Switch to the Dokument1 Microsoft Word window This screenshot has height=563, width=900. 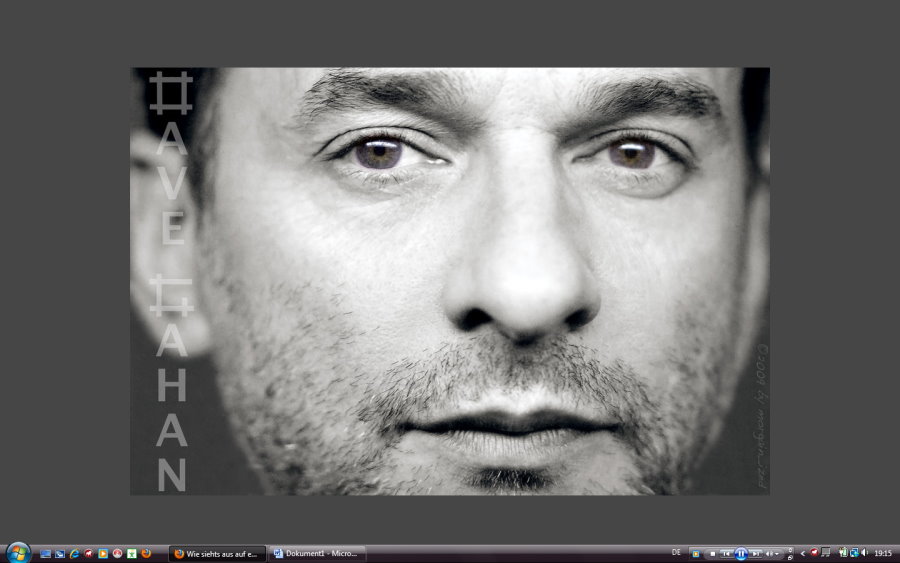click(x=318, y=553)
